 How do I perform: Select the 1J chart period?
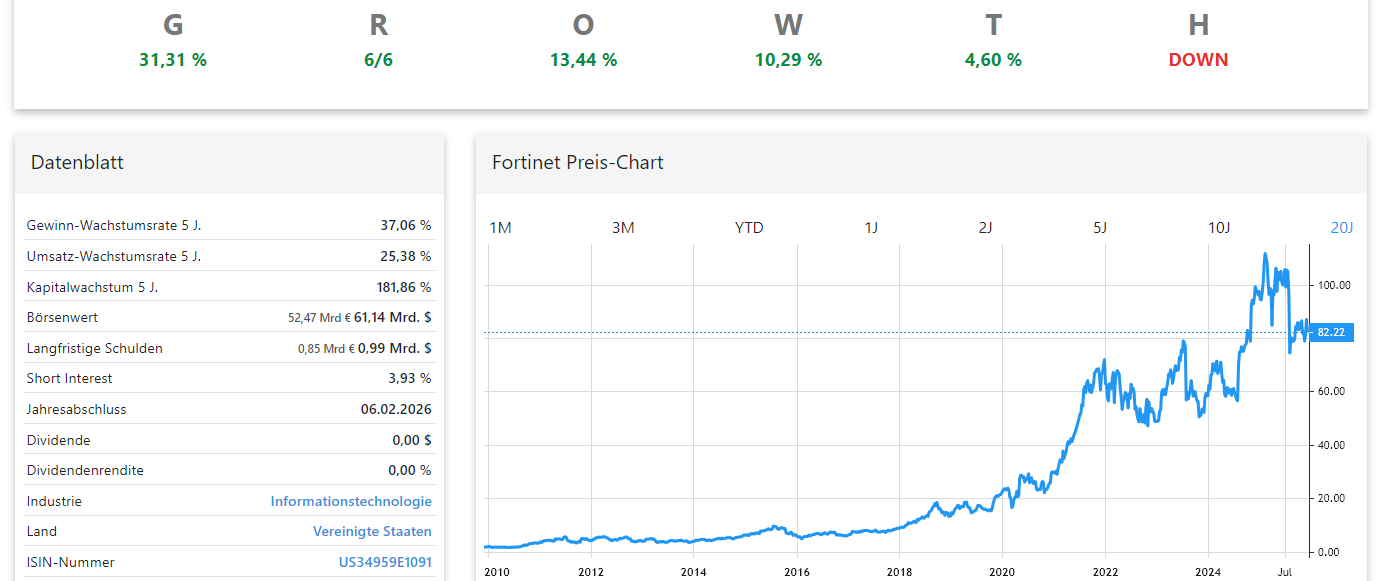click(871, 228)
